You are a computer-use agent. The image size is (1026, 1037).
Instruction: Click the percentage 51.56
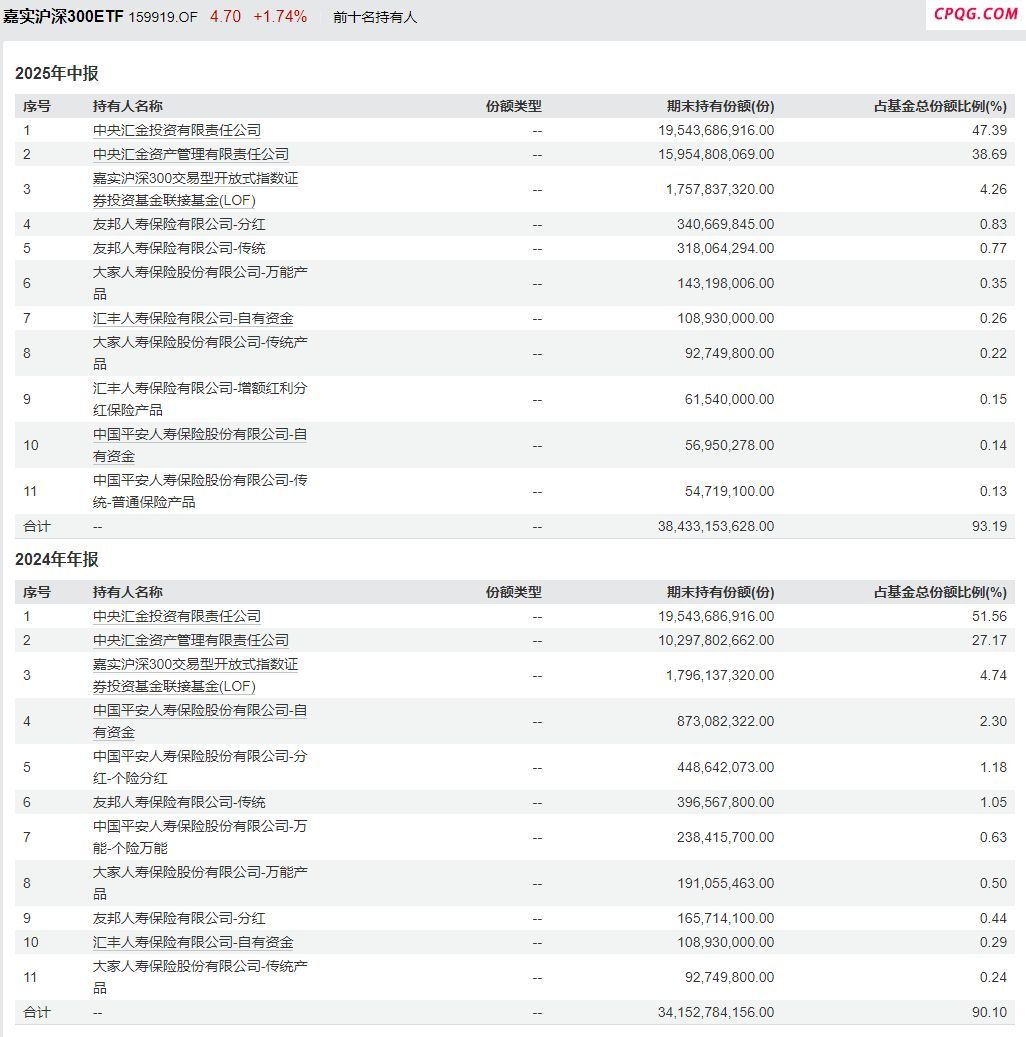pyautogui.click(x=990, y=616)
